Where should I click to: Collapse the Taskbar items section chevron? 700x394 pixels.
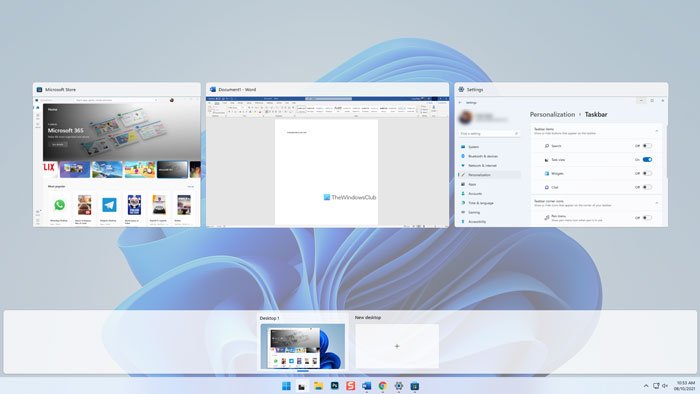[x=657, y=131]
